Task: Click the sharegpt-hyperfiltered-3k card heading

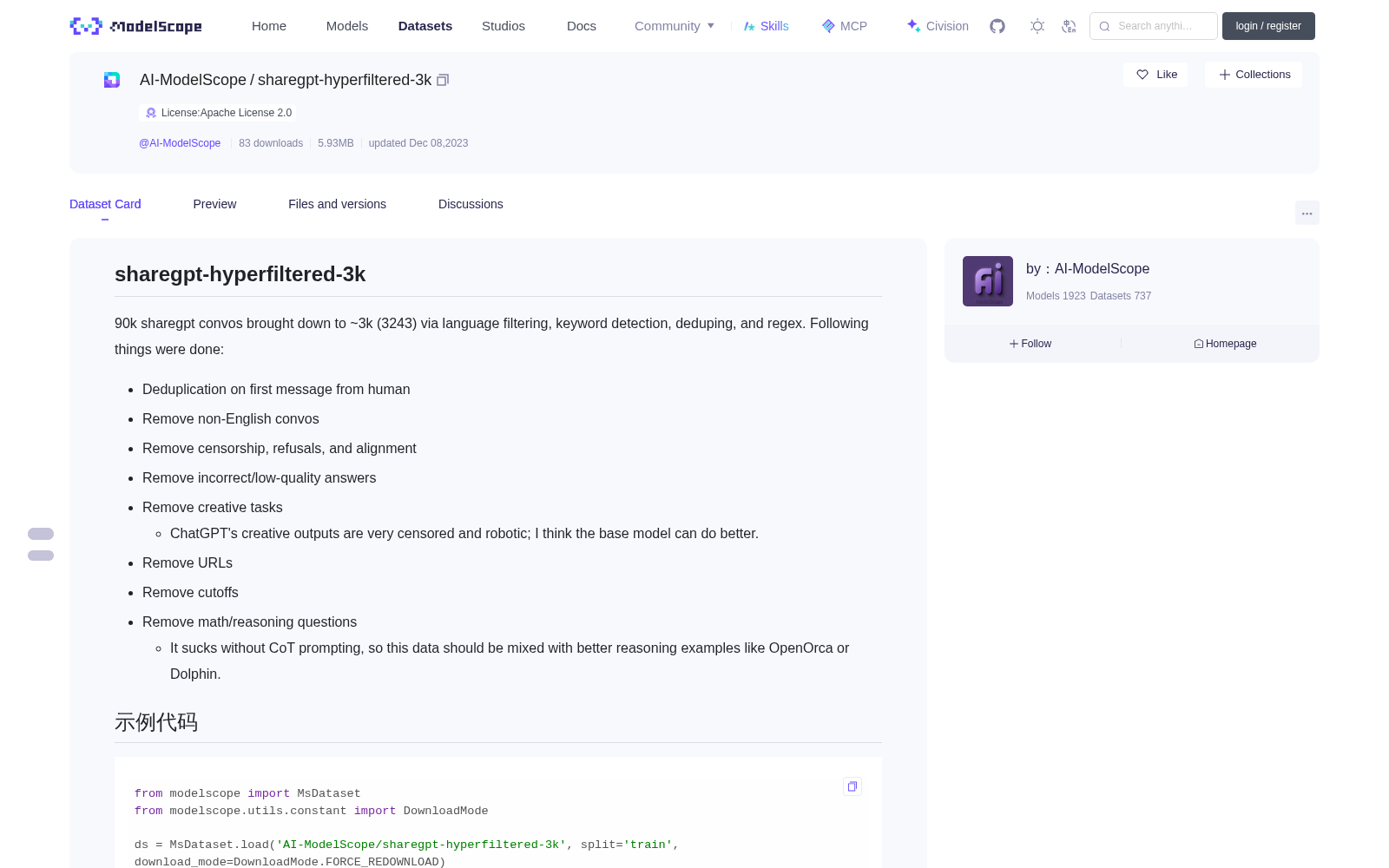Action: point(240,274)
